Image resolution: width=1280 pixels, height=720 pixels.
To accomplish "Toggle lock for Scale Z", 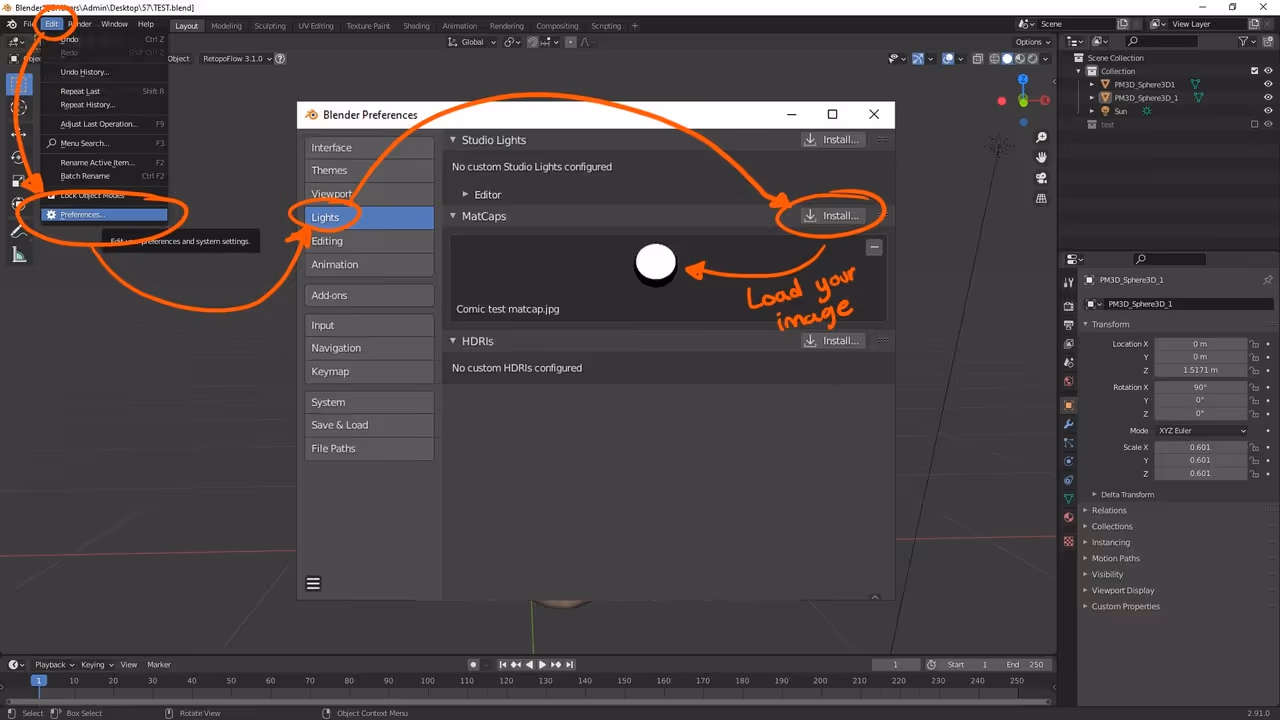I will coord(1254,473).
